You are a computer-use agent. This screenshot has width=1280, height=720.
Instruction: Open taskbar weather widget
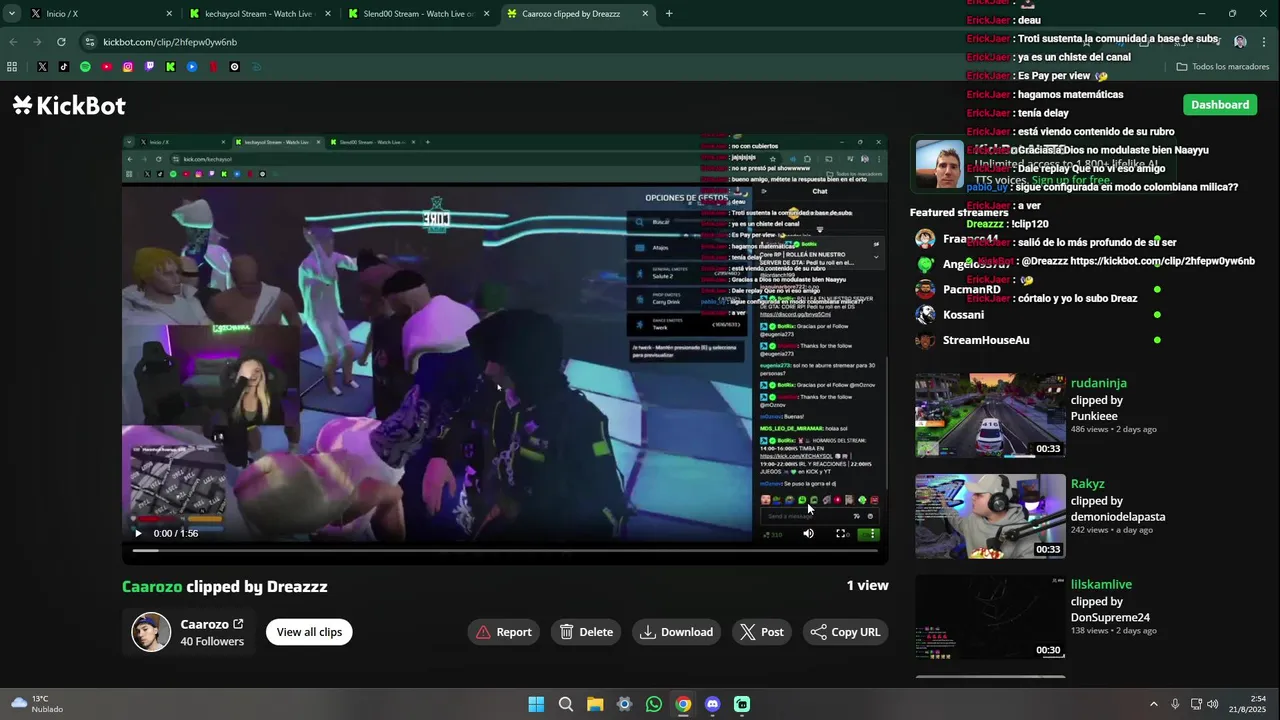point(37,704)
